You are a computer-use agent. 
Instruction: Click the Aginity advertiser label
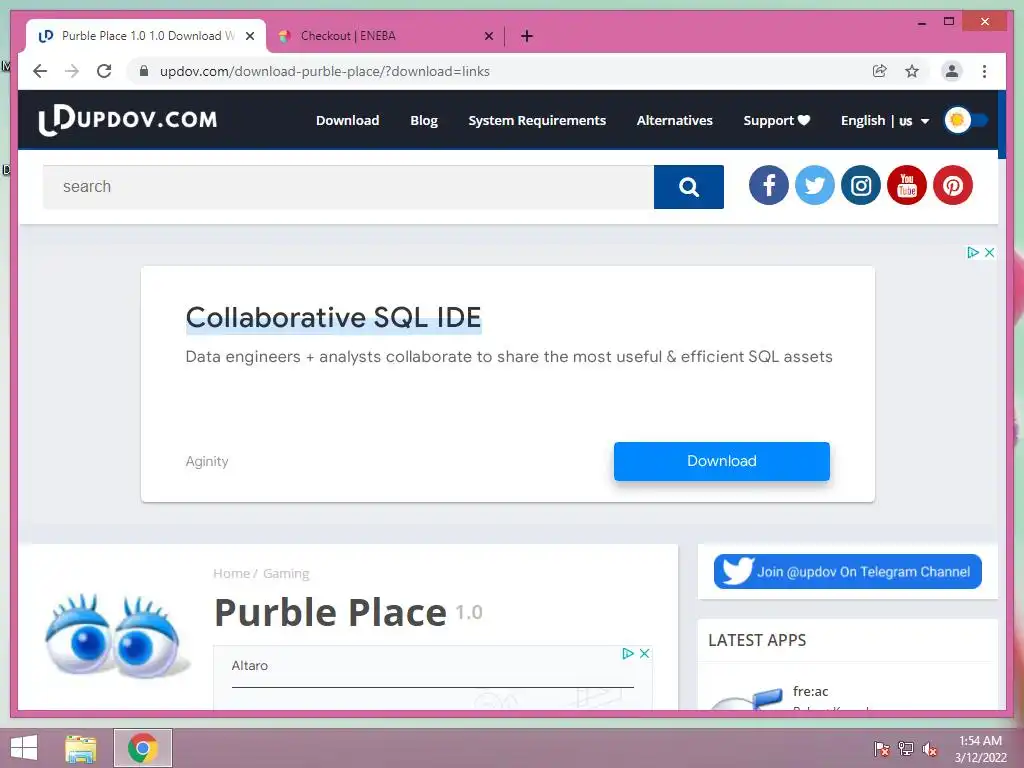[207, 461]
